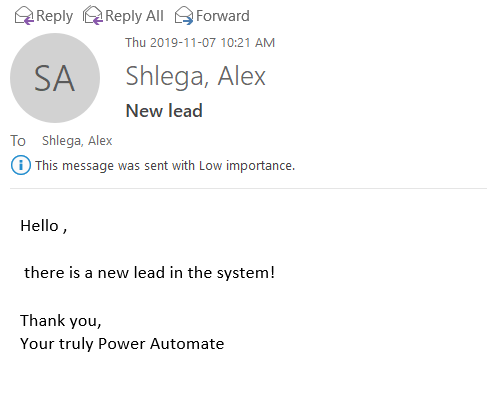Select the Reply text label

[54, 16]
